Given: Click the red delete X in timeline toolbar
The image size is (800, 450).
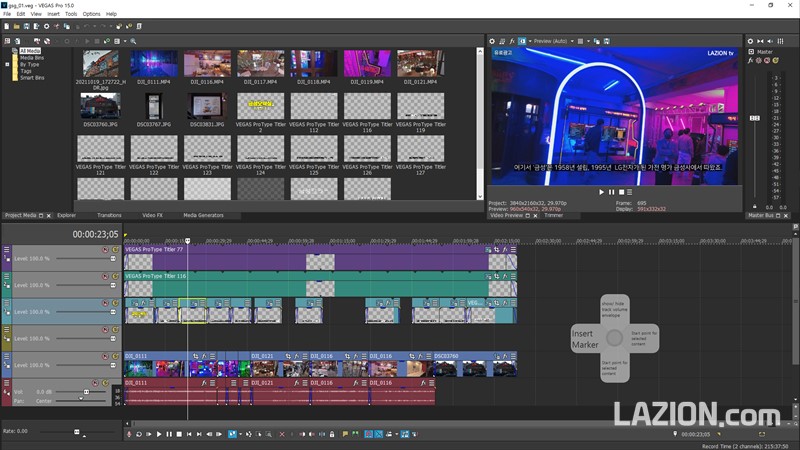Looking at the screenshot, I should click(282, 434).
